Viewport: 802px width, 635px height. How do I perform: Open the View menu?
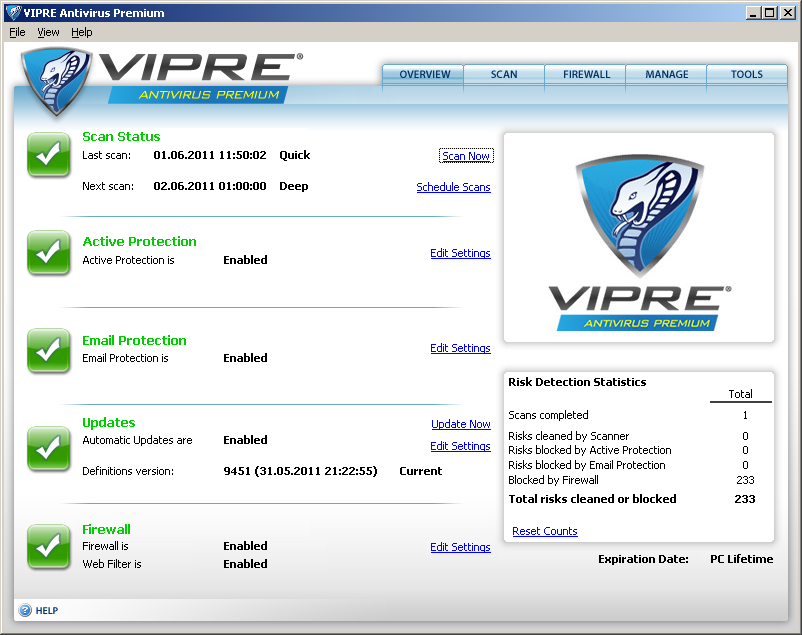pos(48,32)
